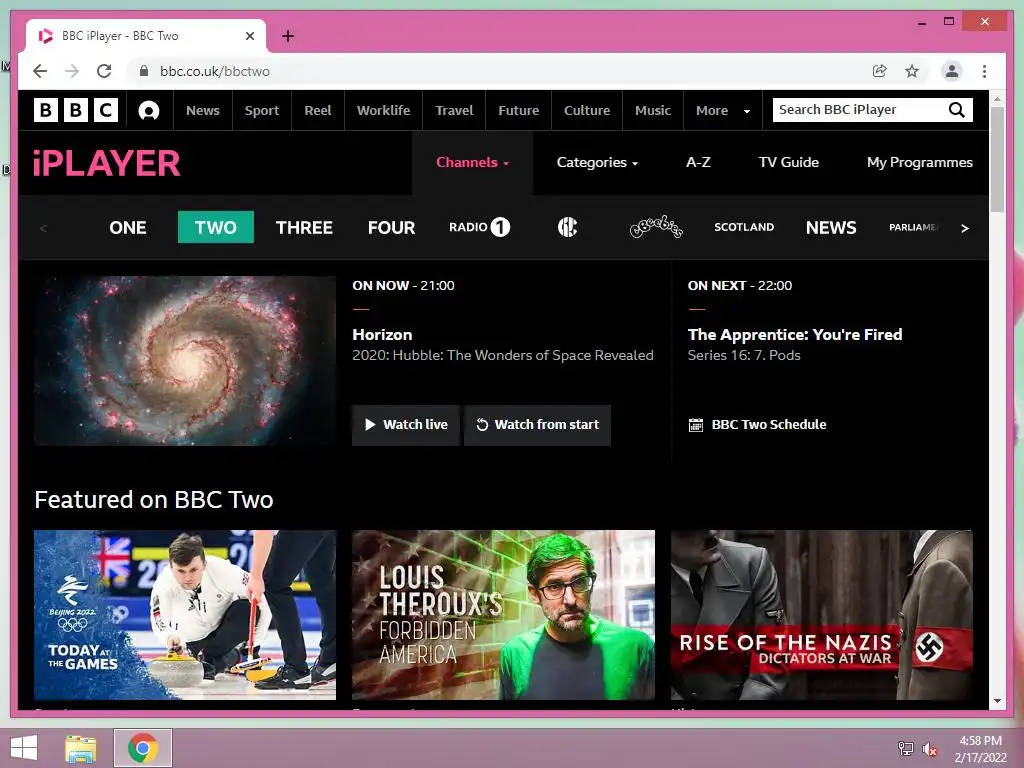Screen dimensions: 1024x768
Task: Select the CBeebies channel logo
Action: click(656, 227)
